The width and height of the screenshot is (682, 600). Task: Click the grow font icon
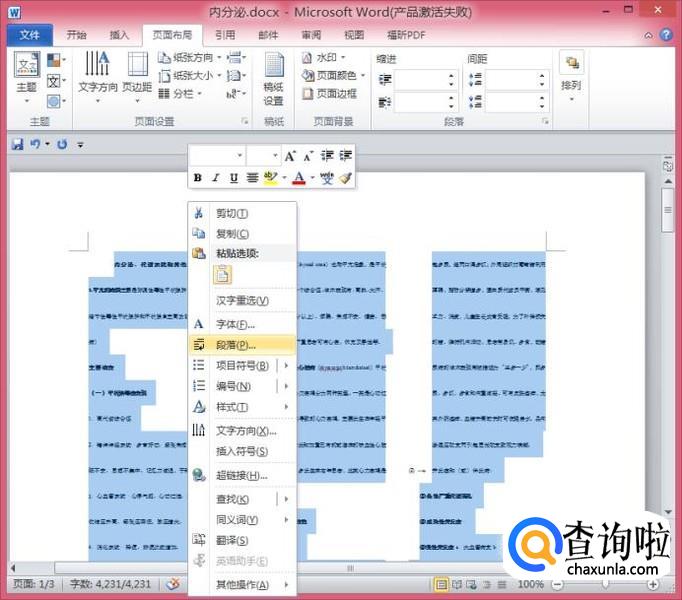pyautogui.click(x=290, y=156)
